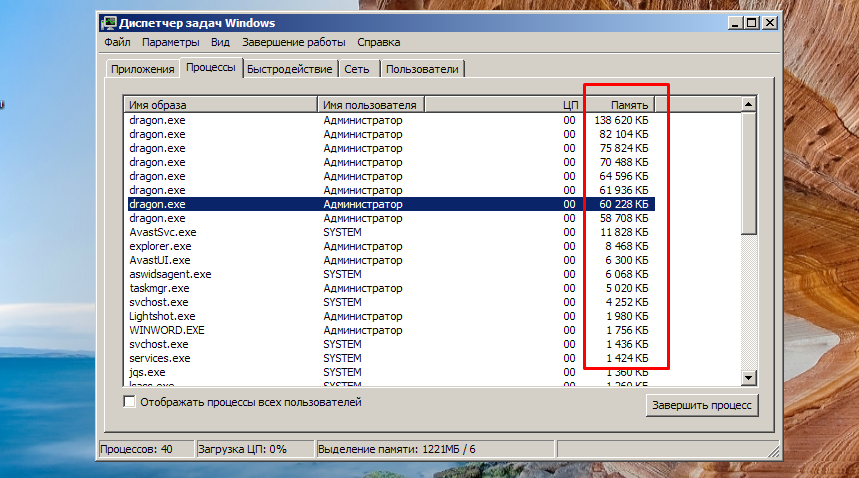Viewport: 859px width, 478px height.
Task: Sort by Имя образа column header
Action: (221, 105)
